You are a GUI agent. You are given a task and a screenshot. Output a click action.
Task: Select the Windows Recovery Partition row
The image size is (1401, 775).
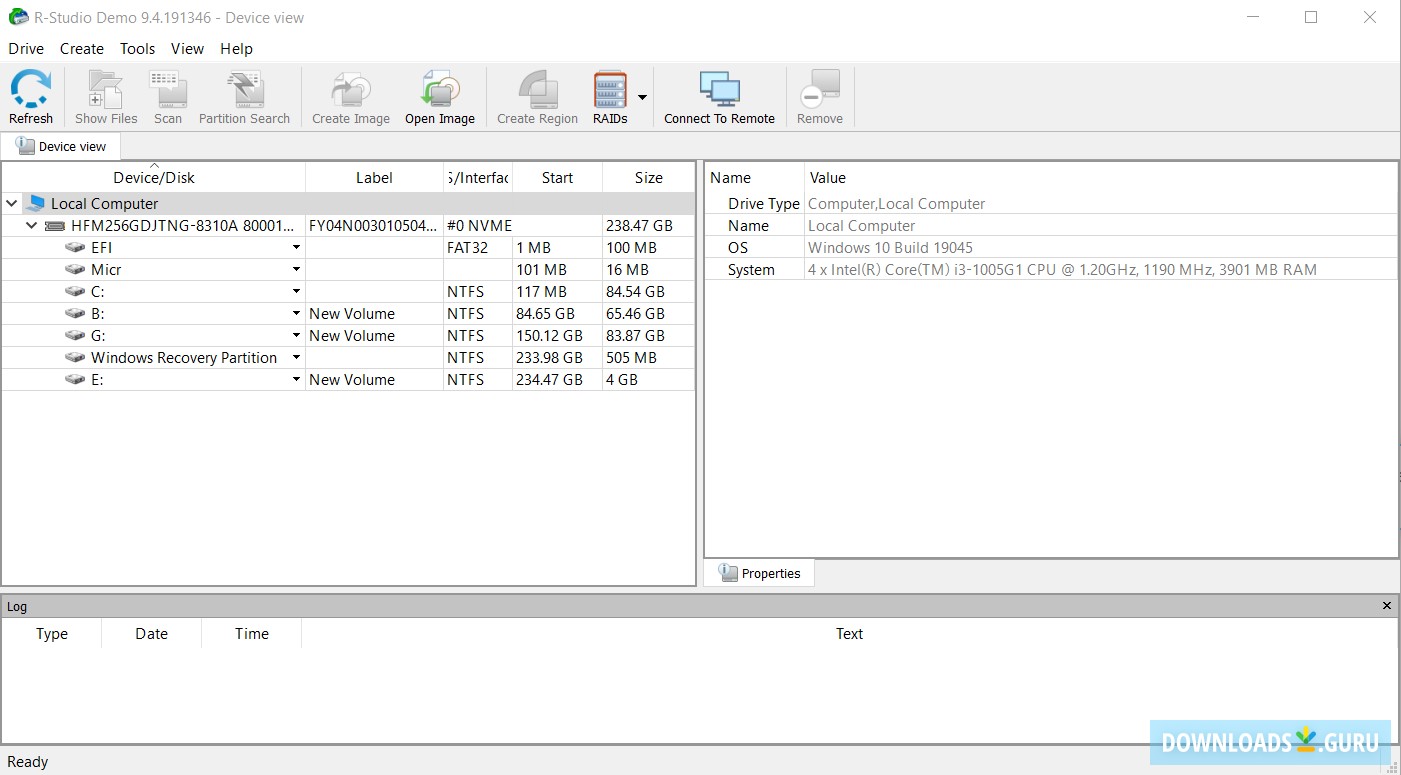click(x=184, y=358)
